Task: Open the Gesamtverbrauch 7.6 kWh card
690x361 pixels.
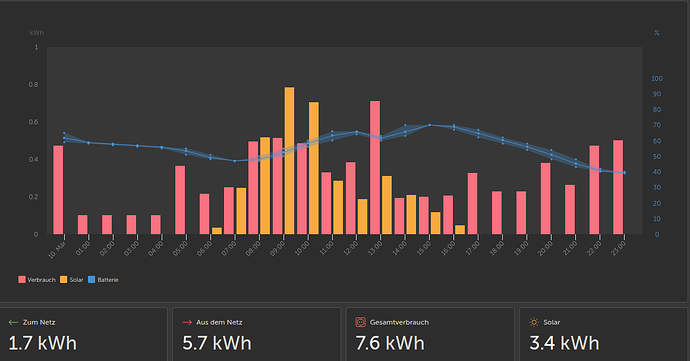Action: point(430,334)
